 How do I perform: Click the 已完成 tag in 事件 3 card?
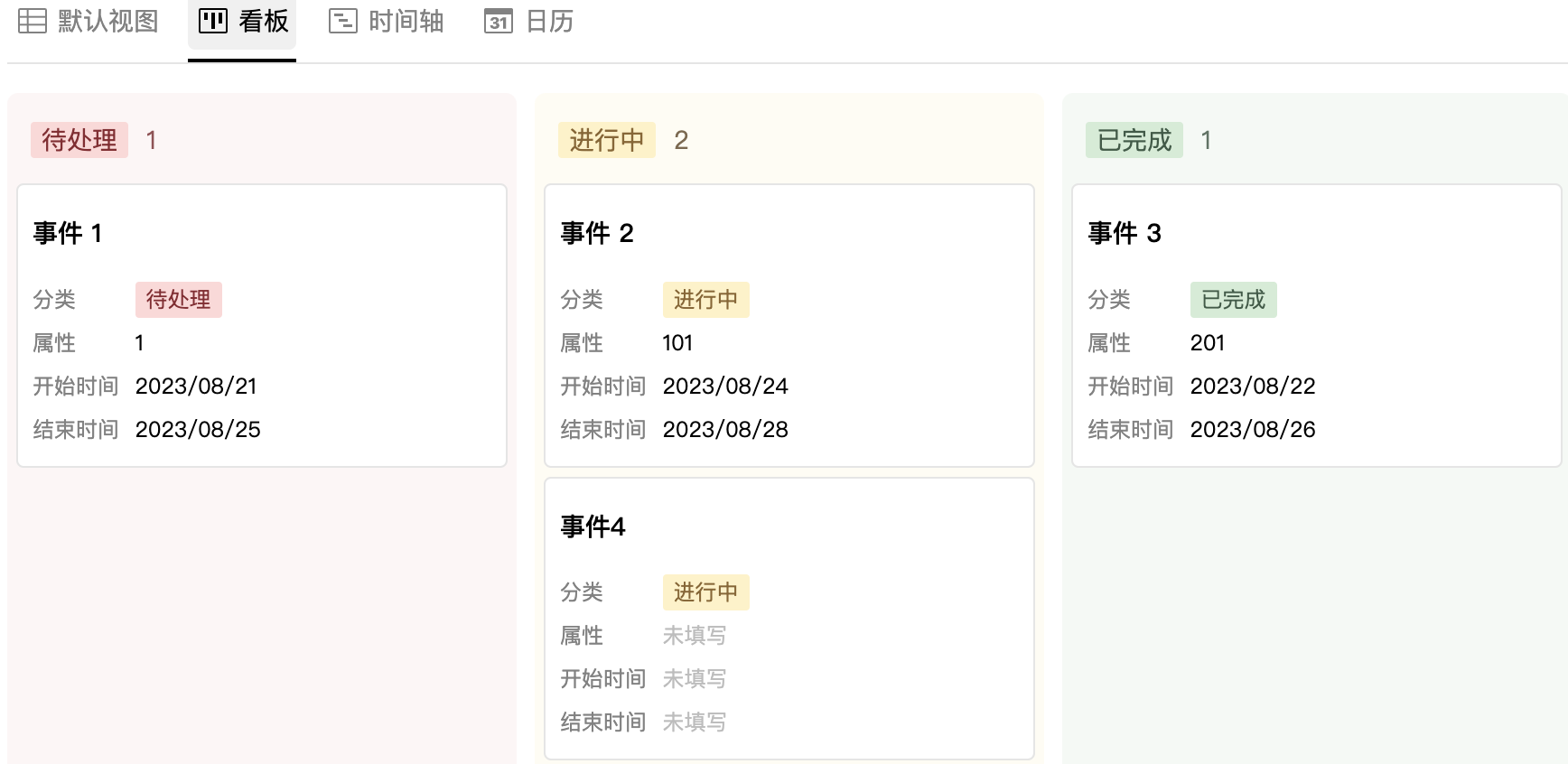tap(1234, 300)
